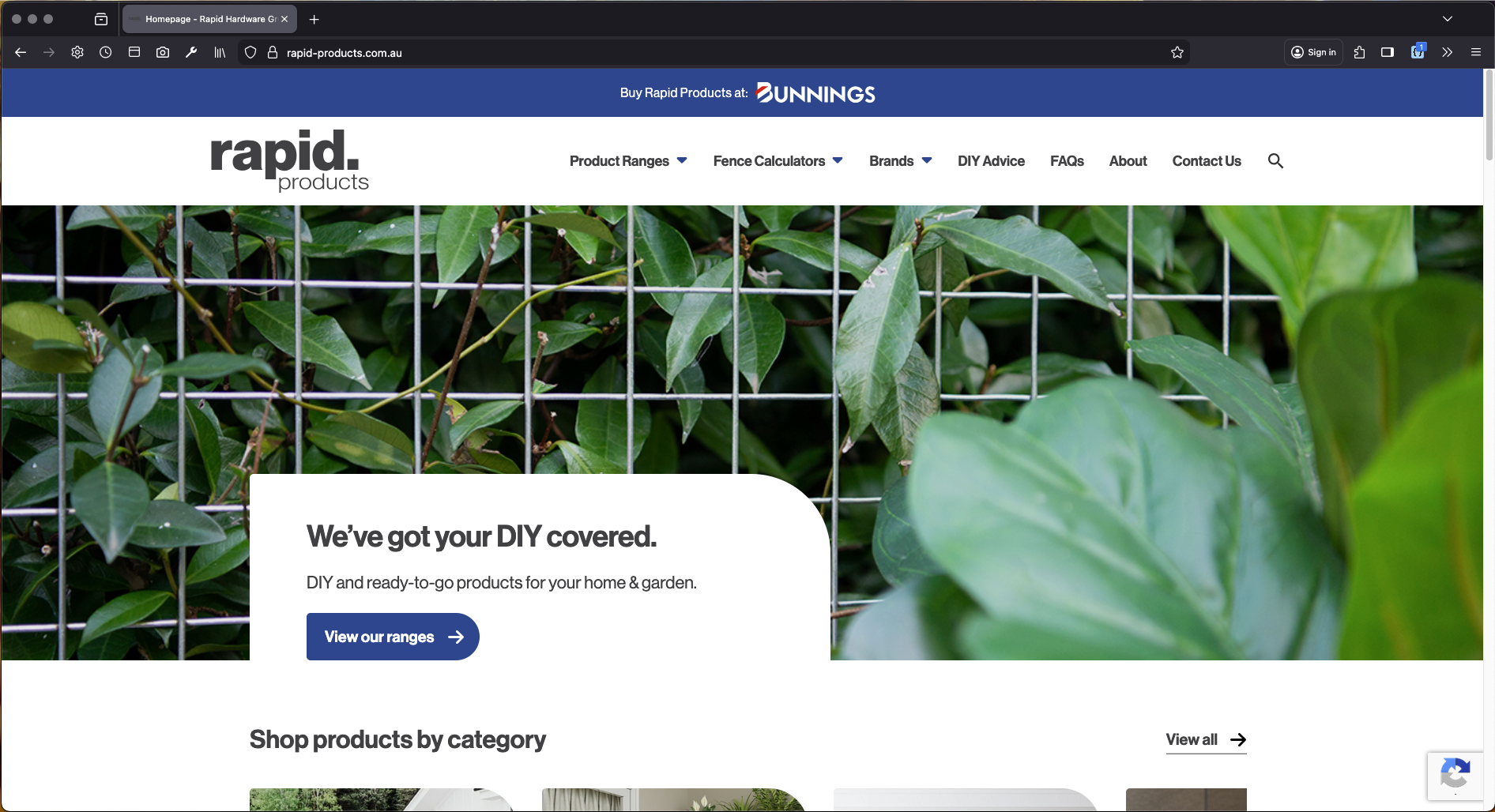Go to the DIY Advice page
The width and height of the screenshot is (1495, 812).
coord(991,161)
